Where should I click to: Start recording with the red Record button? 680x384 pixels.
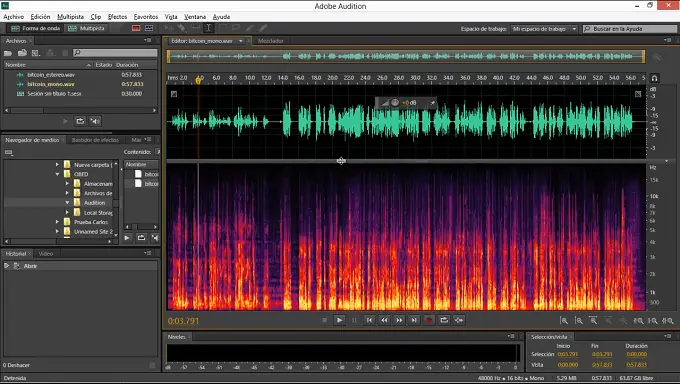pyautogui.click(x=429, y=320)
